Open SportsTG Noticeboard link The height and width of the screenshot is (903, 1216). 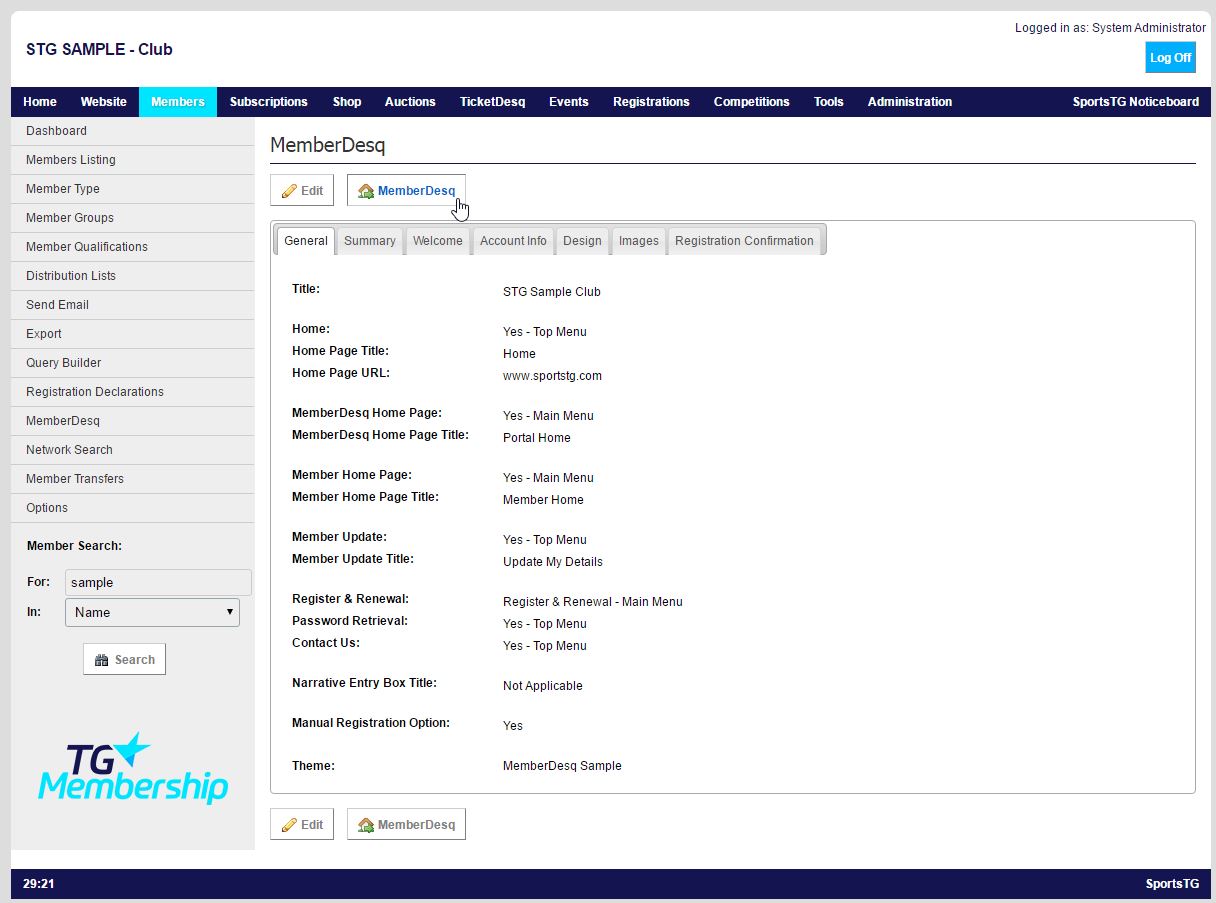coord(1136,102)
